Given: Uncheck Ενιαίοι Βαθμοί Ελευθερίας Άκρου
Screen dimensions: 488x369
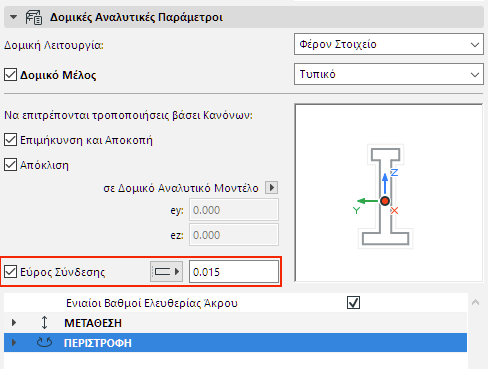Looking at the screenshot, I should pyautogui.click(x=353, y=303).
